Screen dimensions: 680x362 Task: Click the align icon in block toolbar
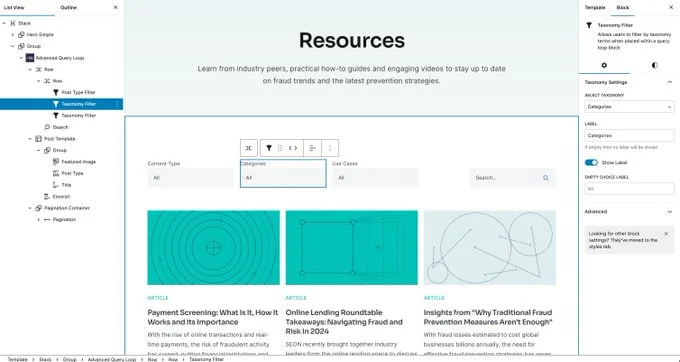click(x=312, y=148)
